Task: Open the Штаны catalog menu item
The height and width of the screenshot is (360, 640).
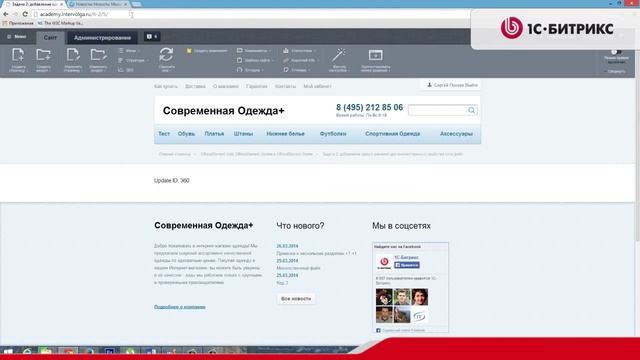Action: click(x=243, y=134)
